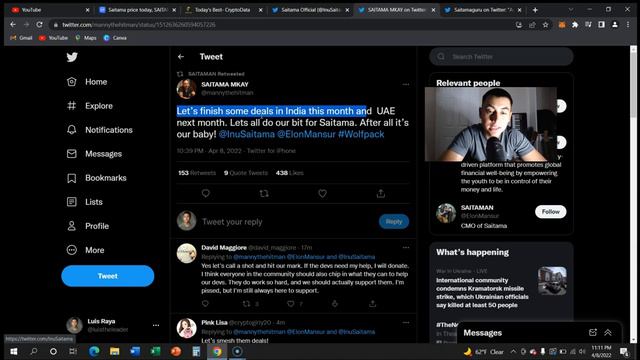This screenshot has height=360, width=640.
Task: Open Chrome three-dot menu
Action: (x=628, y=25)
